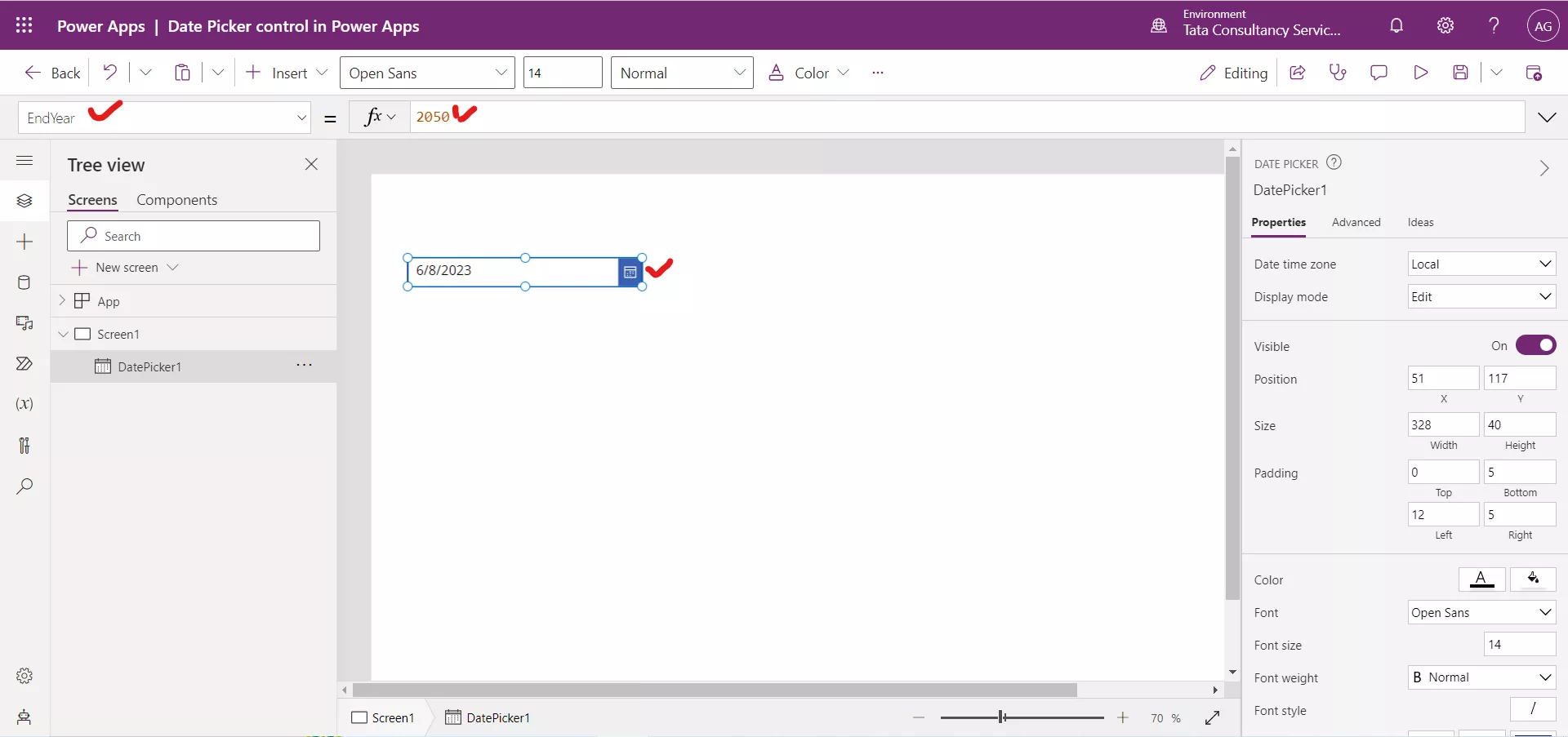The image size is (1568, 737).
Task: Switch to the Components tab
Action: tap(177, 200)
